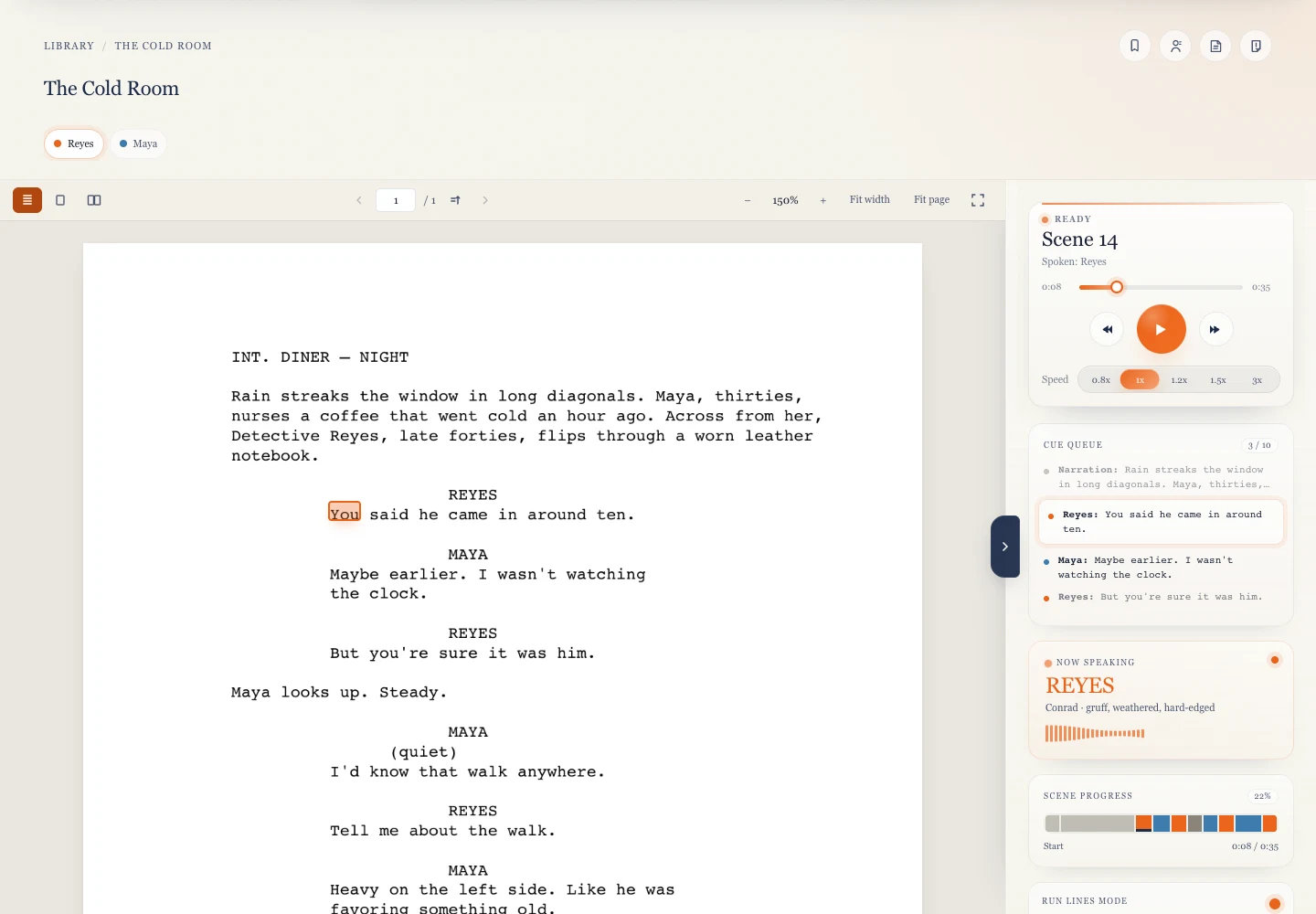Switch to continuous scroll view mode
This screenshot has width=1316, height=914.
(27, 200)
